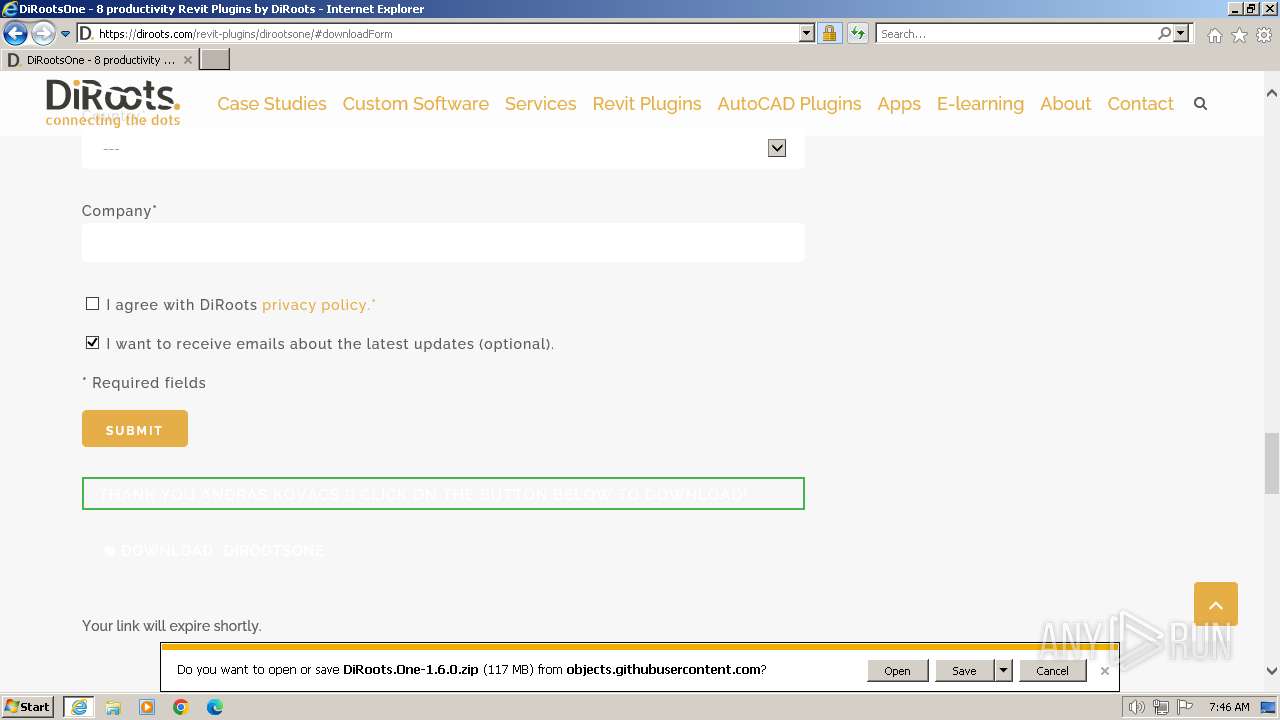
Task: Click the SUBMIT button
Action: pos(135,429)
